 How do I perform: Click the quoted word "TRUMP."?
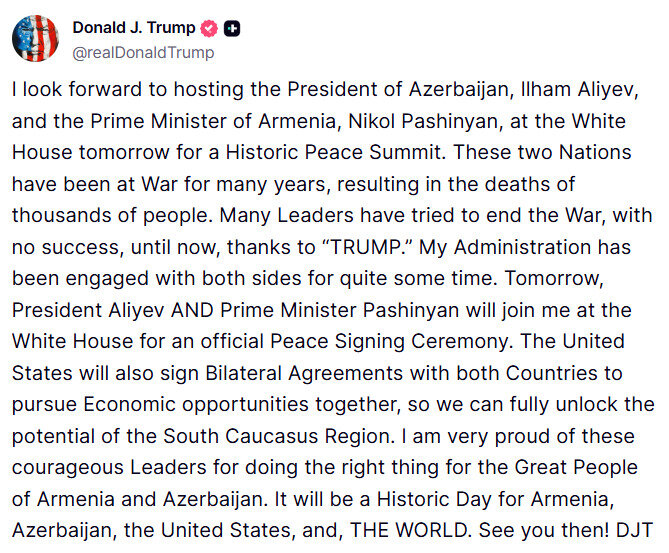(x=366, y=247)
